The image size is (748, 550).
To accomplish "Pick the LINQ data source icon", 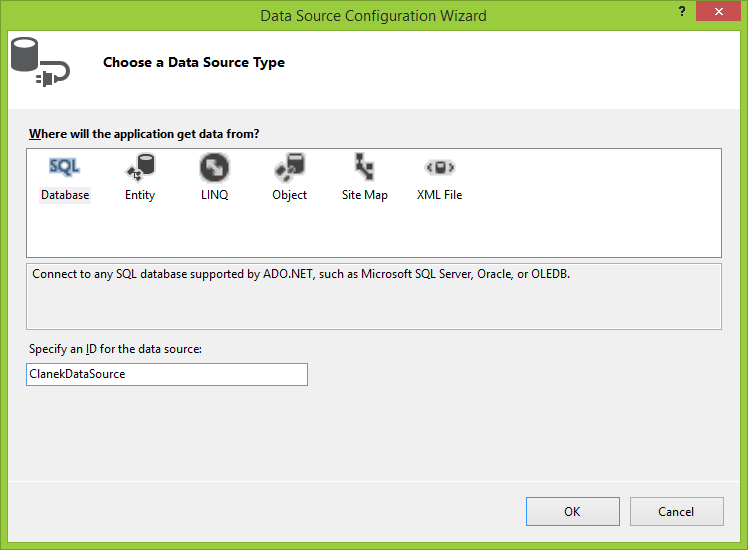I will [214, 167].
